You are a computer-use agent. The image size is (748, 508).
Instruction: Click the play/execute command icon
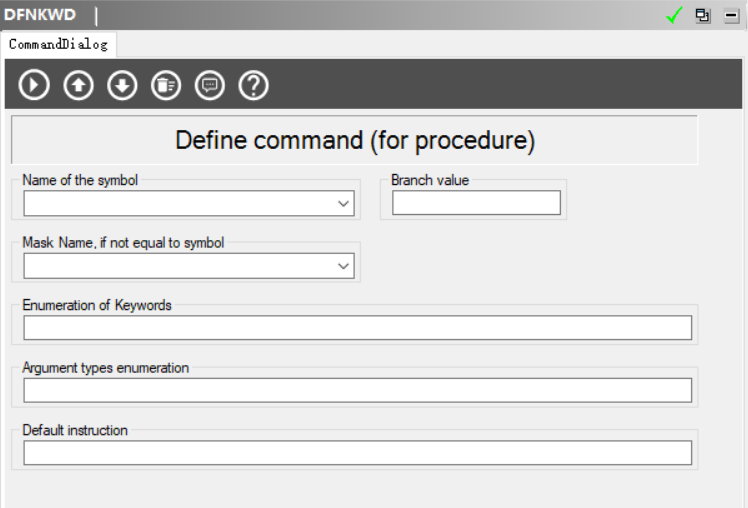pos(34,86)
